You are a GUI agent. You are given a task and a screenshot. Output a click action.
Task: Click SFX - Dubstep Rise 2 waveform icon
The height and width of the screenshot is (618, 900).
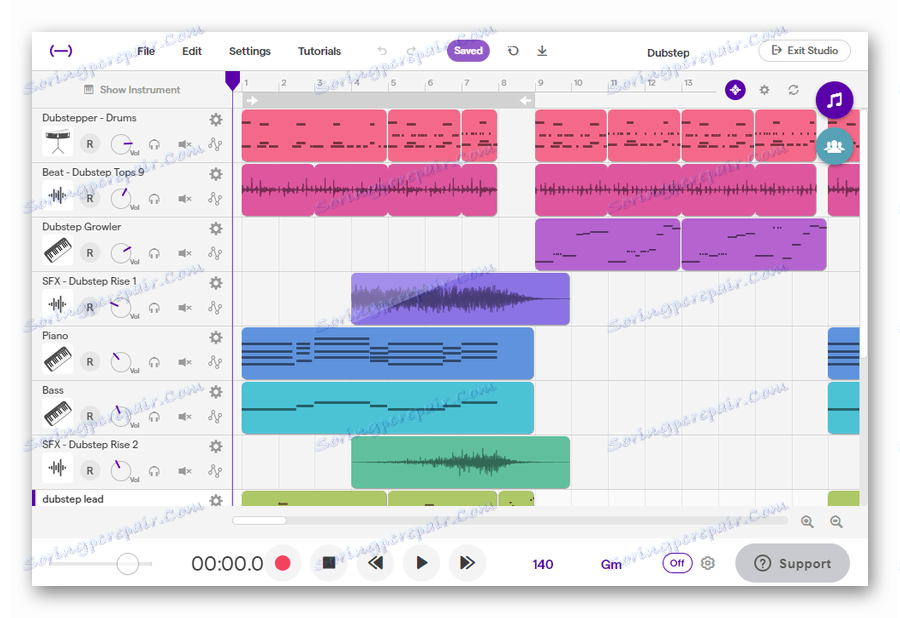tap(57, 468)
